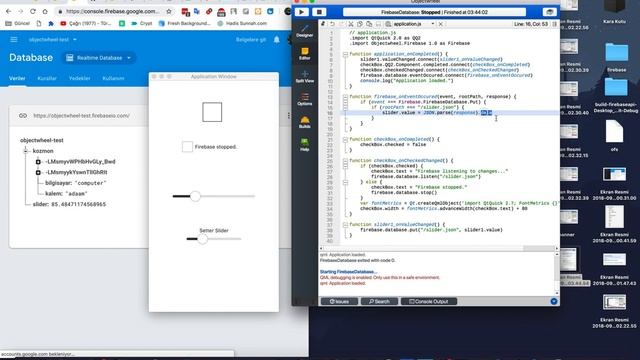Bookmark this page with the star icon
640x360 pixels.
tap(169, 11)
